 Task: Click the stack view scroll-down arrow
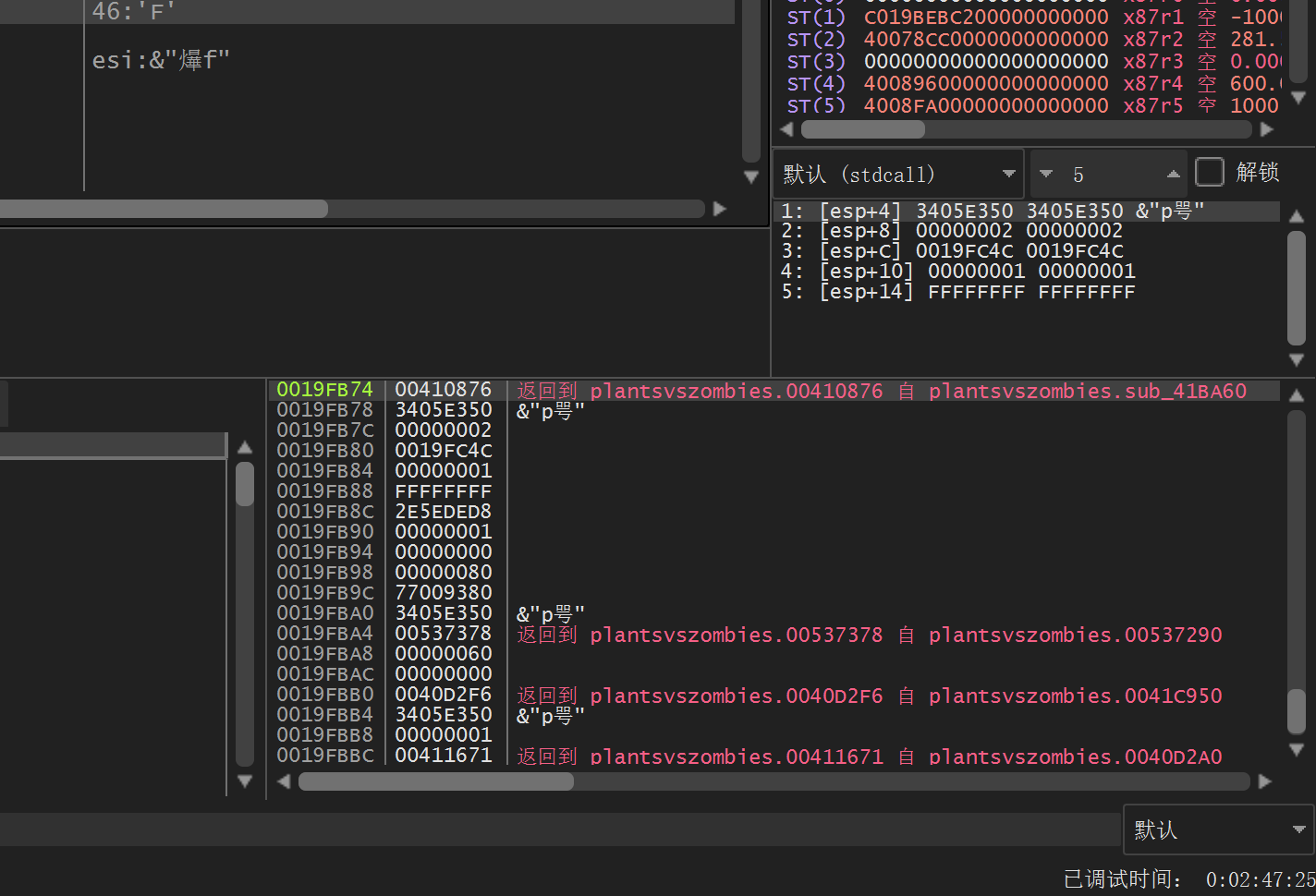(1297, 749)
